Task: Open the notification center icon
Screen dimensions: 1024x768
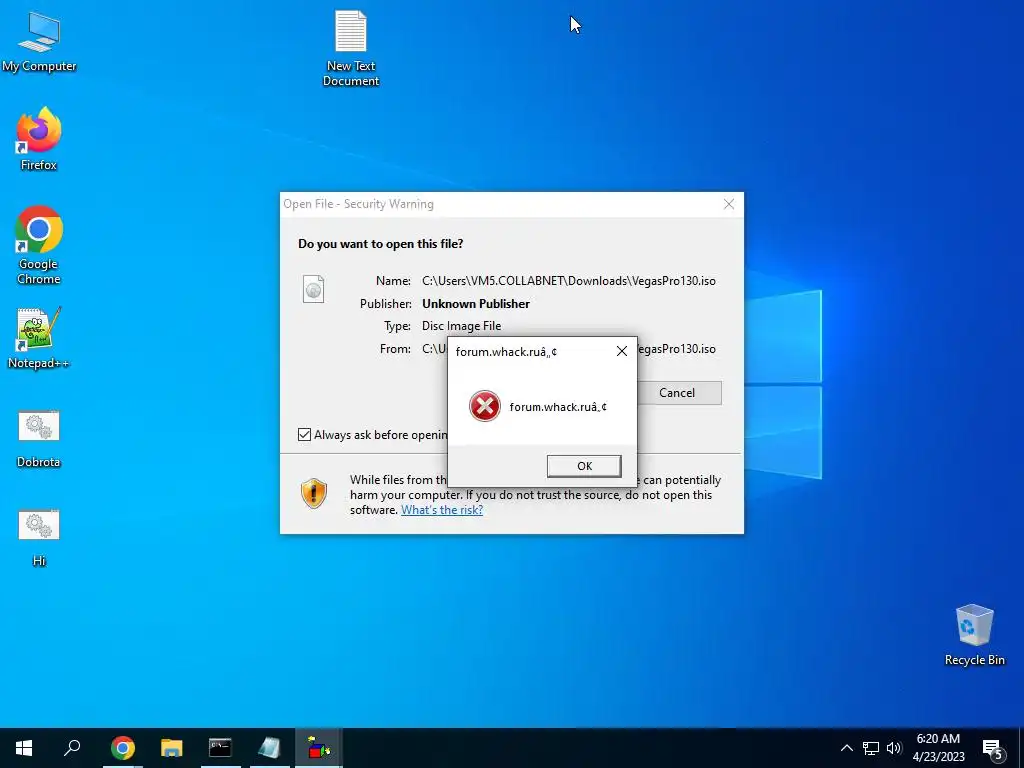Action: (993, 748)
